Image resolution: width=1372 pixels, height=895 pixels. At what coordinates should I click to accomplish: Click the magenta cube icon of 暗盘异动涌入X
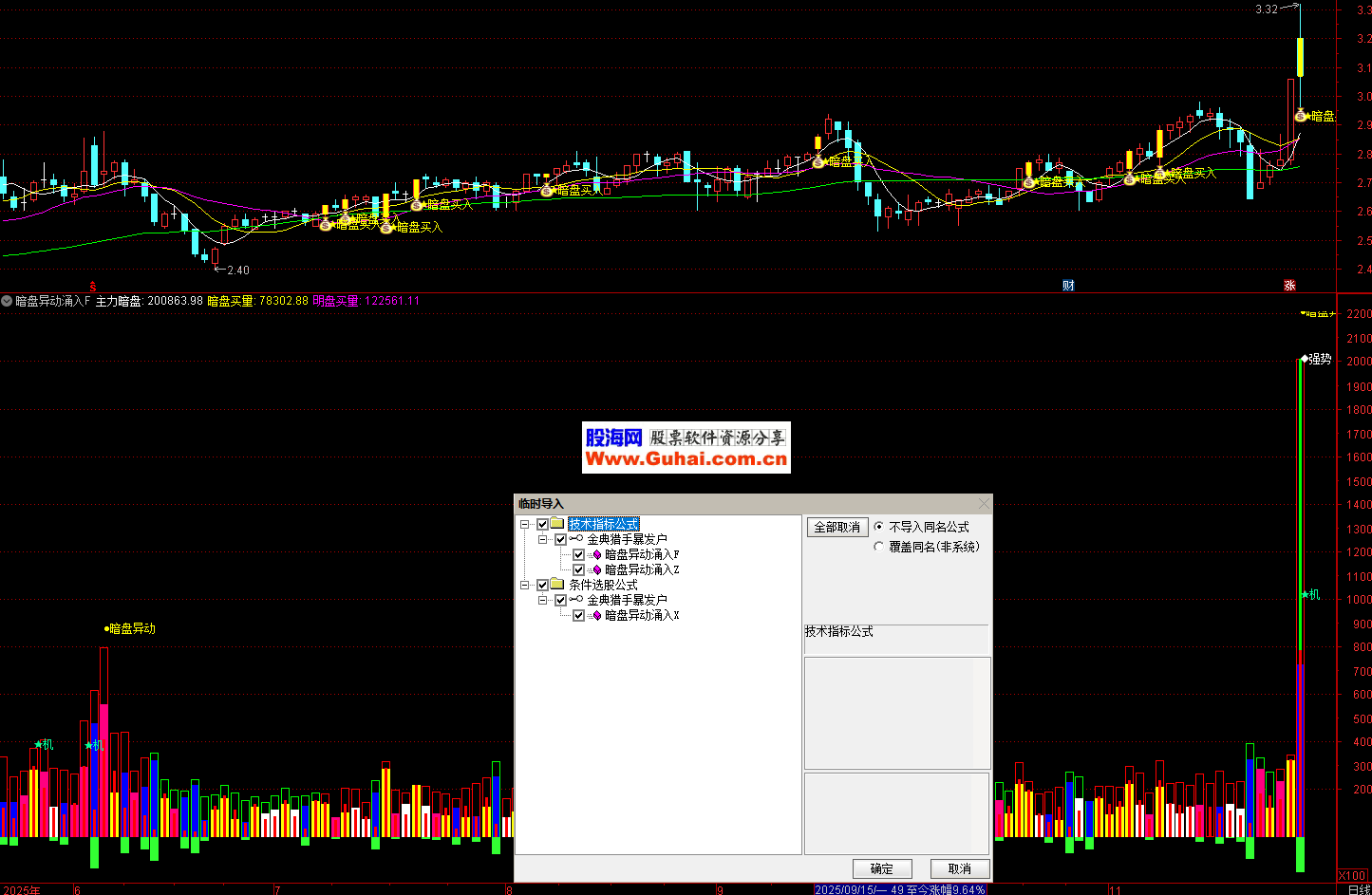click(x=596, y=615)
